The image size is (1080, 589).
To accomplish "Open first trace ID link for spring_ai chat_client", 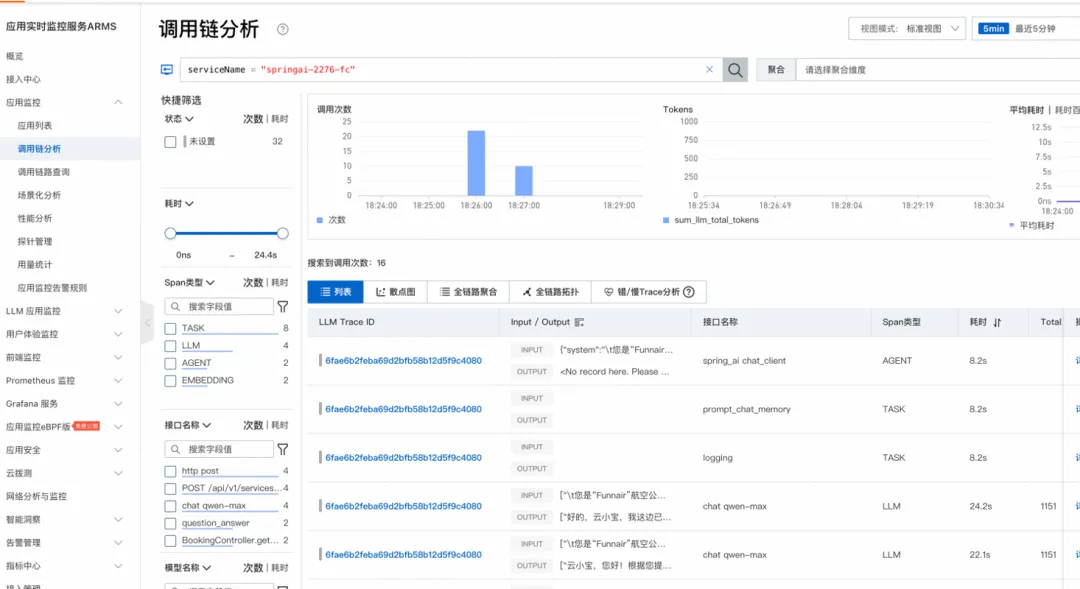I will point(404,360).
